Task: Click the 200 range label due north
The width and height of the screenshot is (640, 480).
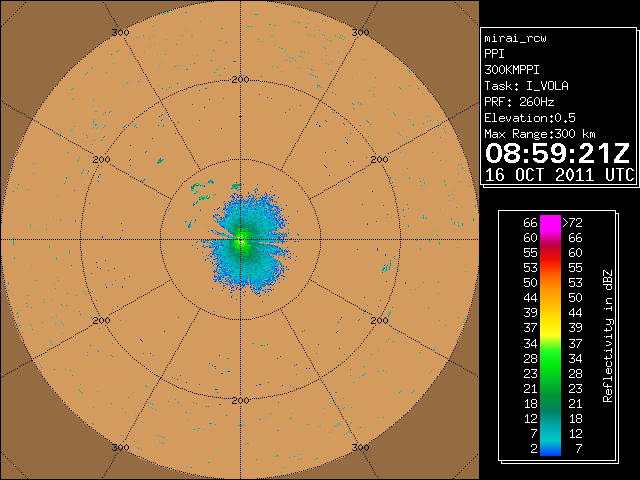Action: pyautogui.click(x=240, y=80)
